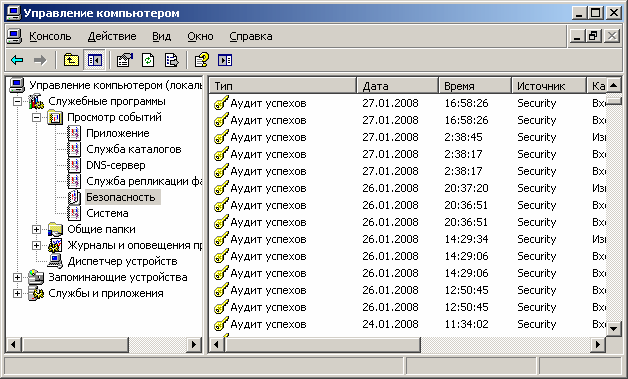The height and width of the screenshot is (379, 628).
Task: Click the key icon of the 11:34:02 event
Action: coord(221,324)
